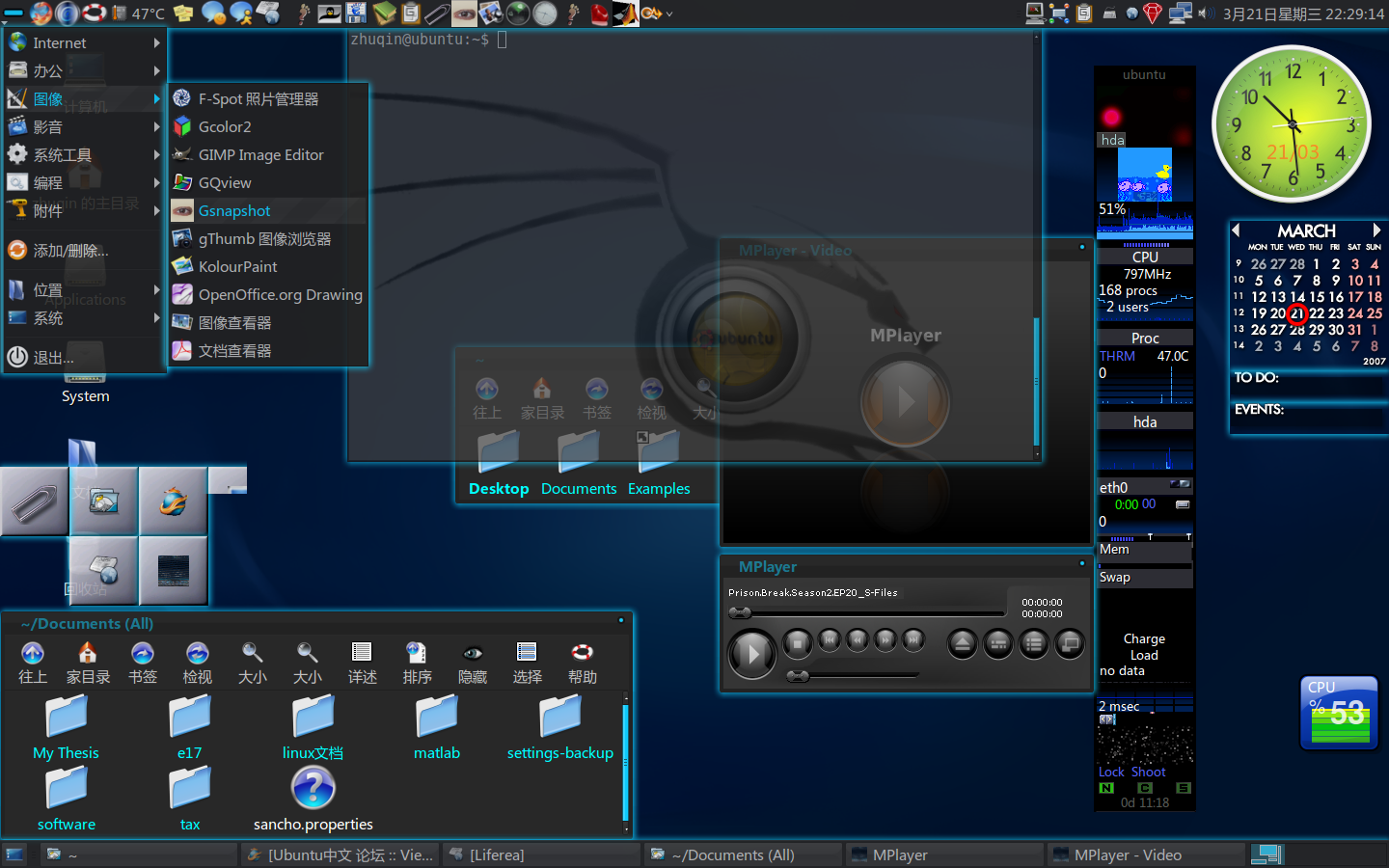Launch Gsnapshot from the submenu
Image resolution: width=1389 pixels, height=868 pixels.
[268, 210]
